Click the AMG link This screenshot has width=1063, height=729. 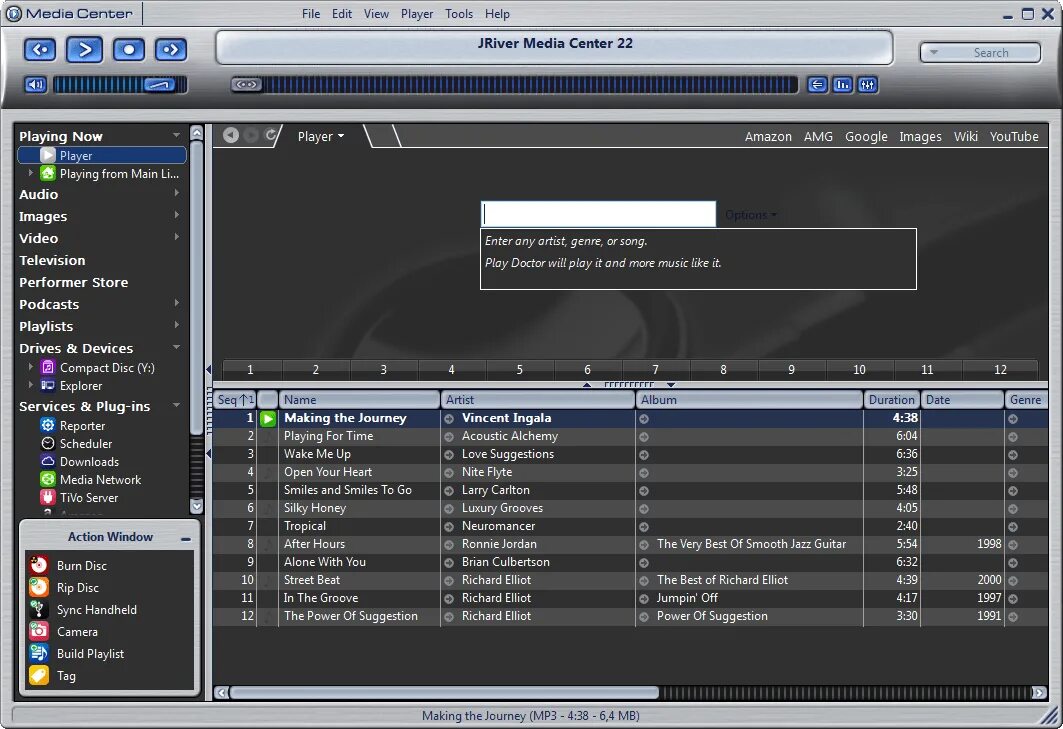pyautogui.click(x=818, y=136)
